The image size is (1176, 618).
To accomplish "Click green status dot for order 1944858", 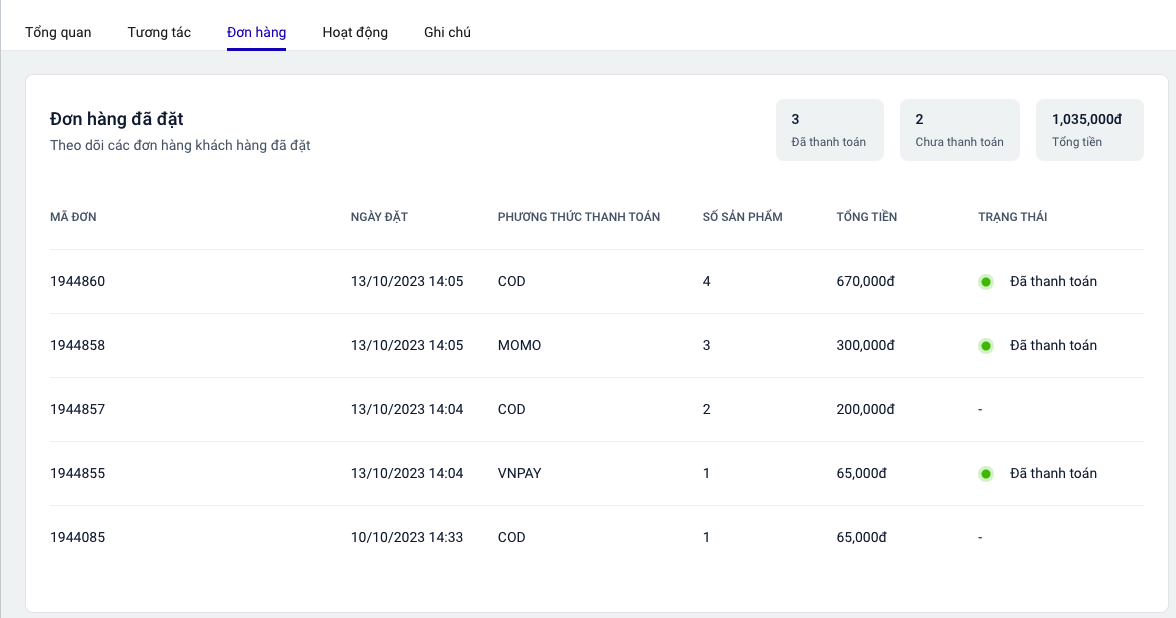I will pyautogui.click(x=986, y=346).
